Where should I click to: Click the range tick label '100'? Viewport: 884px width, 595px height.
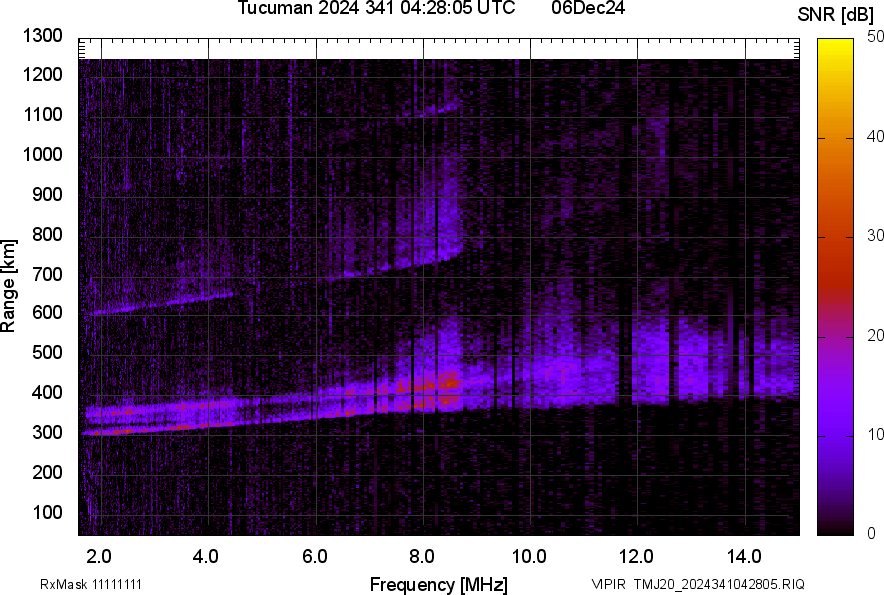tap(47, 512)
